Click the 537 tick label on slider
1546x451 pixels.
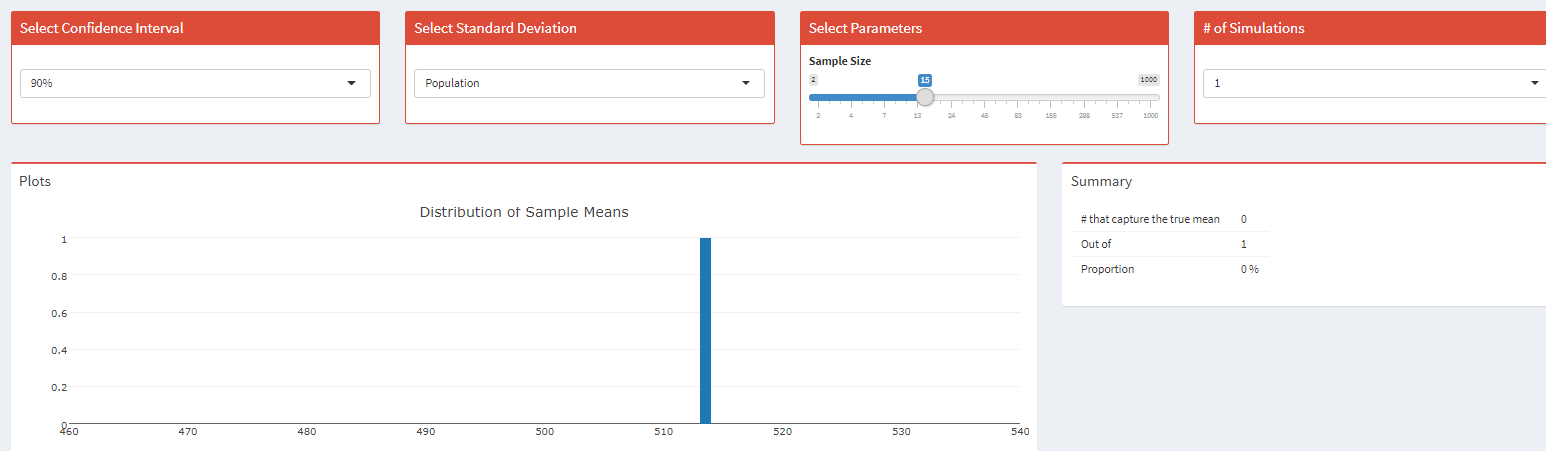tap(1117, 116)
